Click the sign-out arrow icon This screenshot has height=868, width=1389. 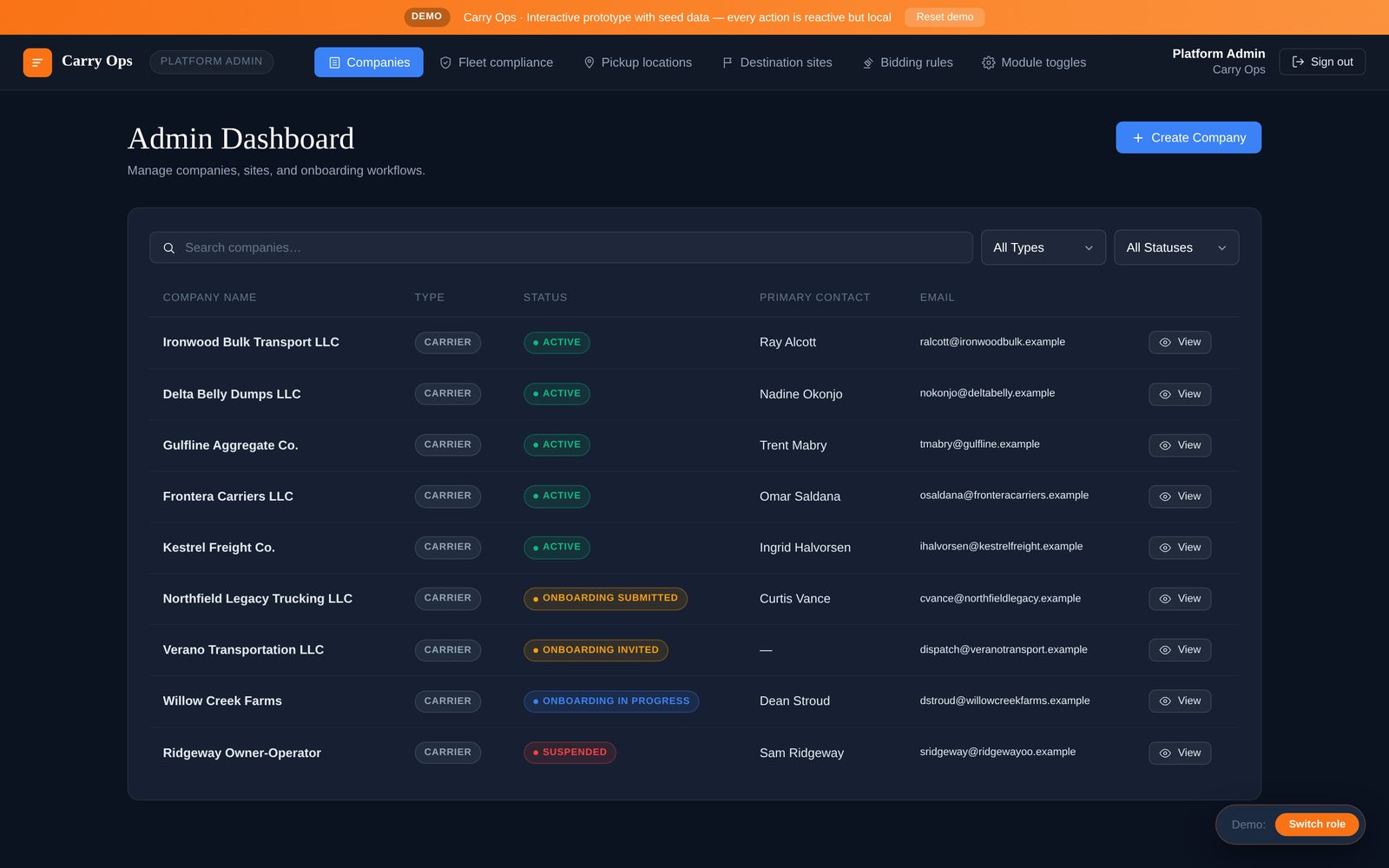1298,62
